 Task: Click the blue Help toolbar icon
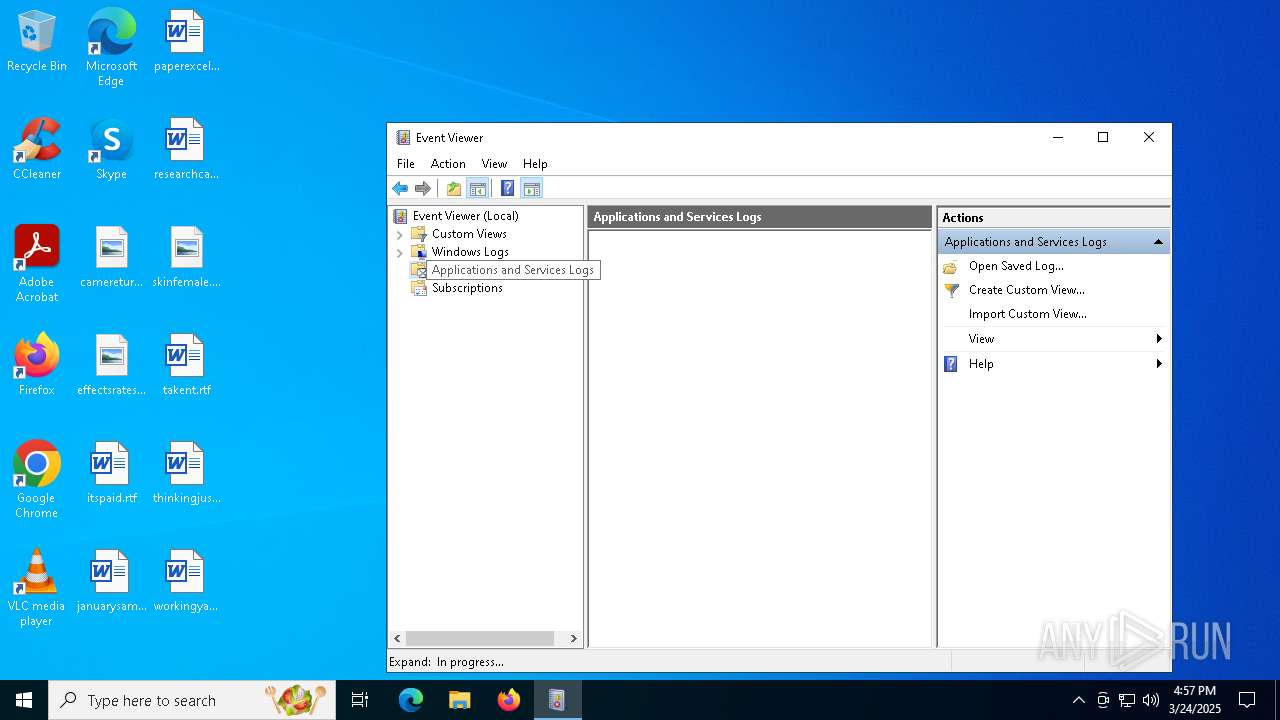click(508, 188)
